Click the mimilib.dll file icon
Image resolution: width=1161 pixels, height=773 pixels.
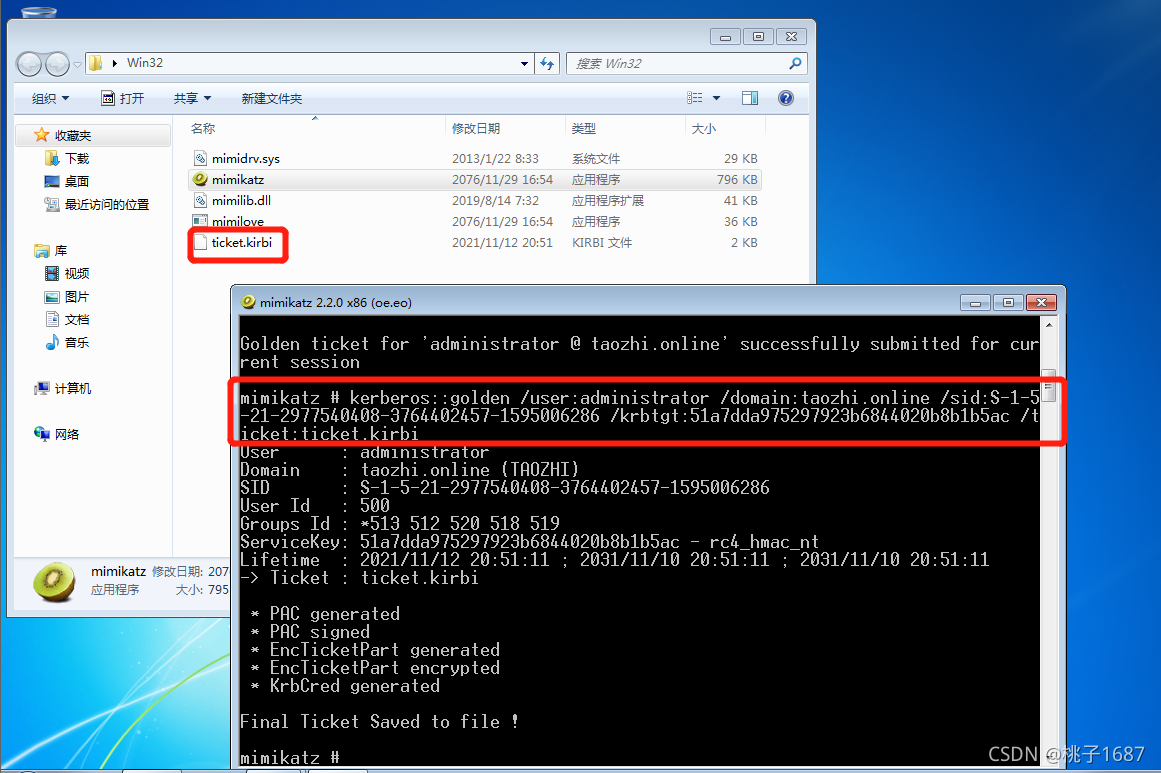tap(200, 200)
